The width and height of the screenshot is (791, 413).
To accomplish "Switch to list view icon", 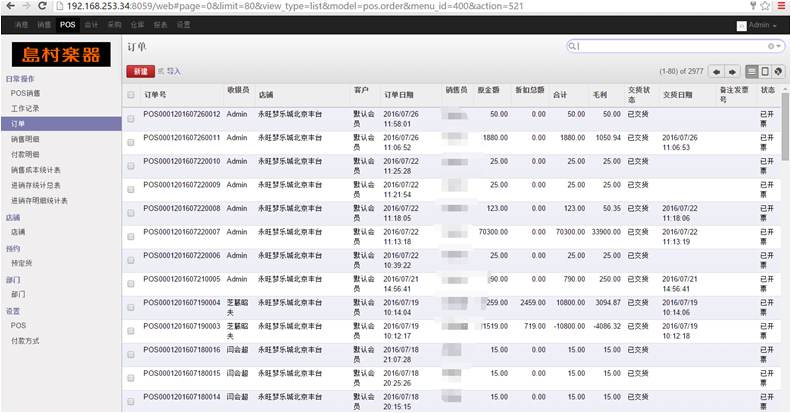I will pyautogui.click(x=752, y=72).
